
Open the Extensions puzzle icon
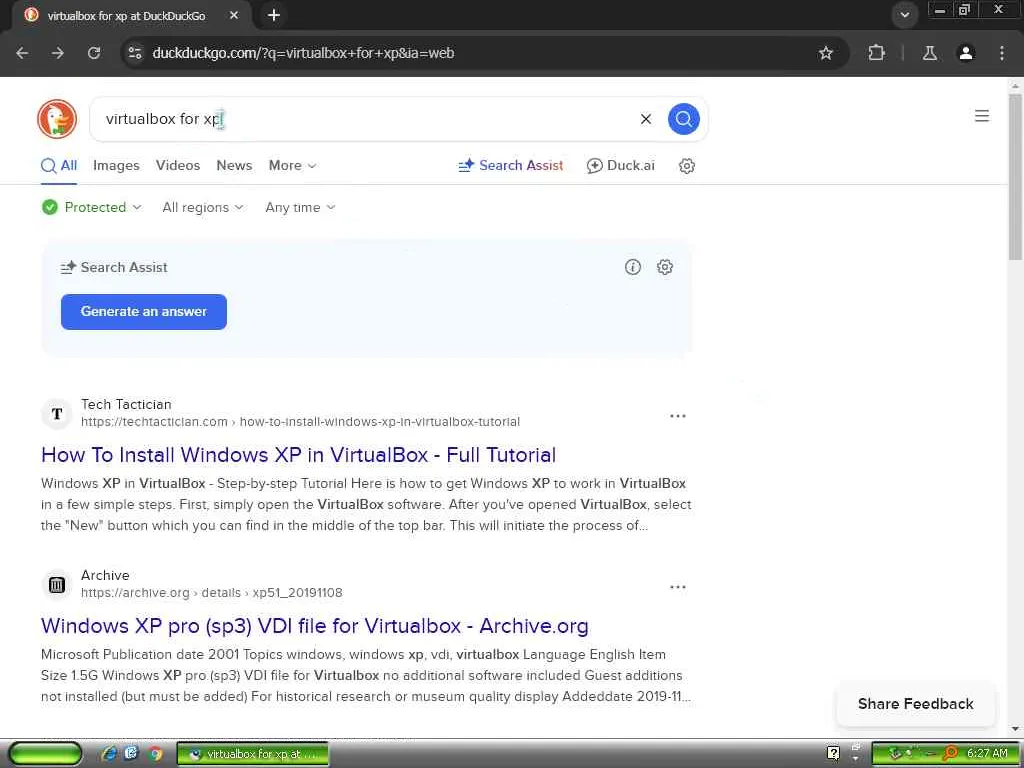tap(876, 53)
